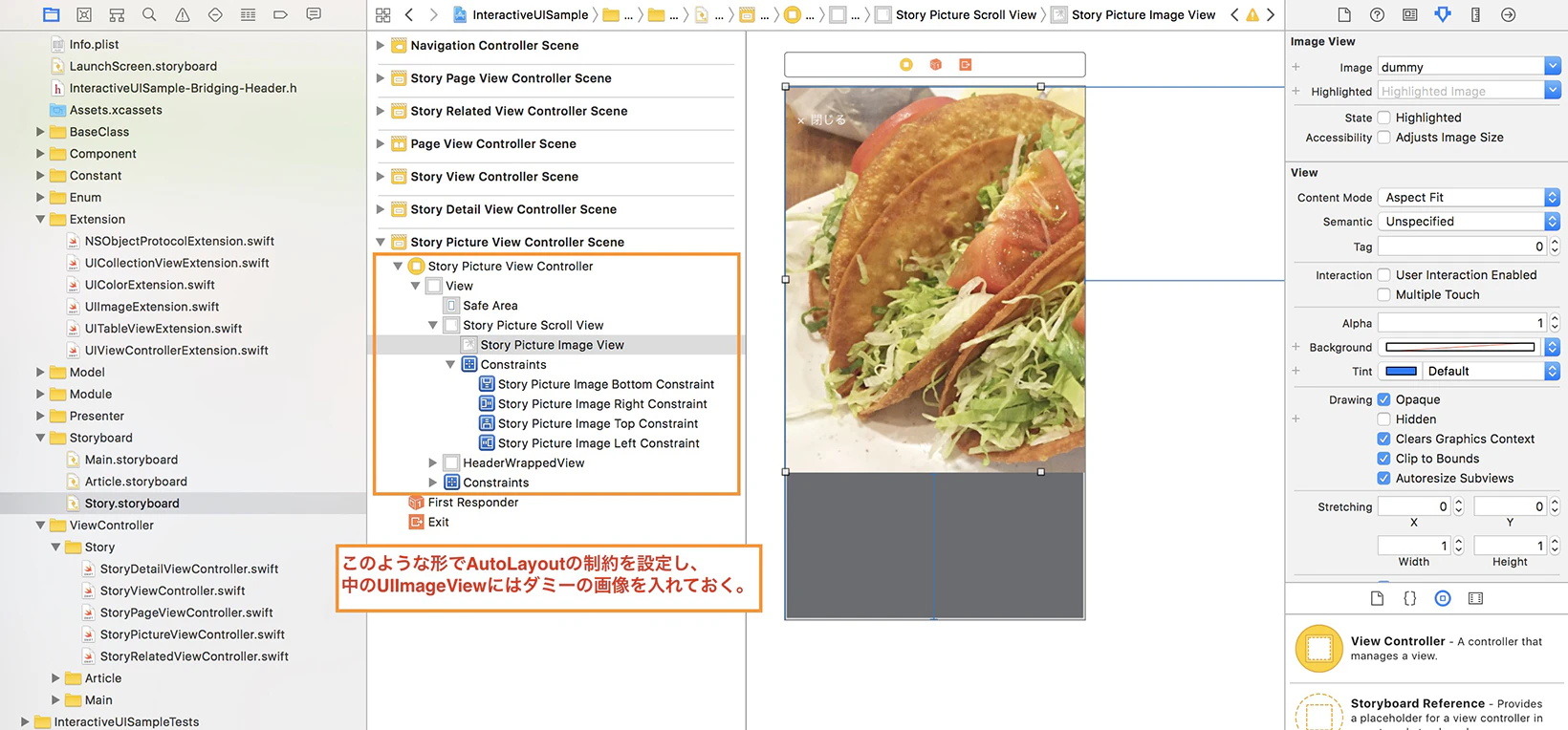Enable Adjusts Image Size checkbox
The height and width of the screenshot is (730, 1568).
pyautogui.click(x=1383, y=137)
